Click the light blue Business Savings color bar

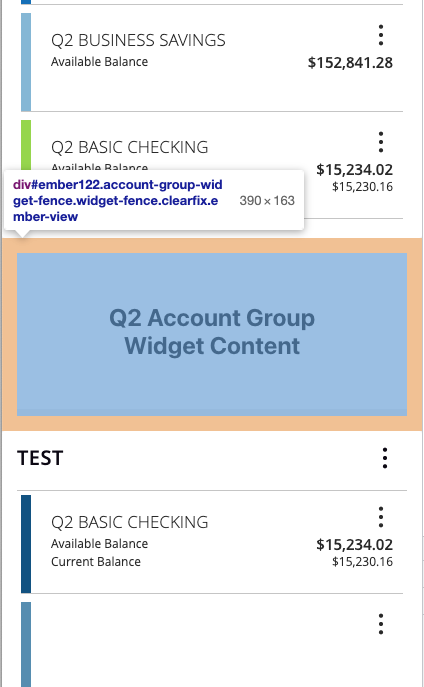pos(26,62)
